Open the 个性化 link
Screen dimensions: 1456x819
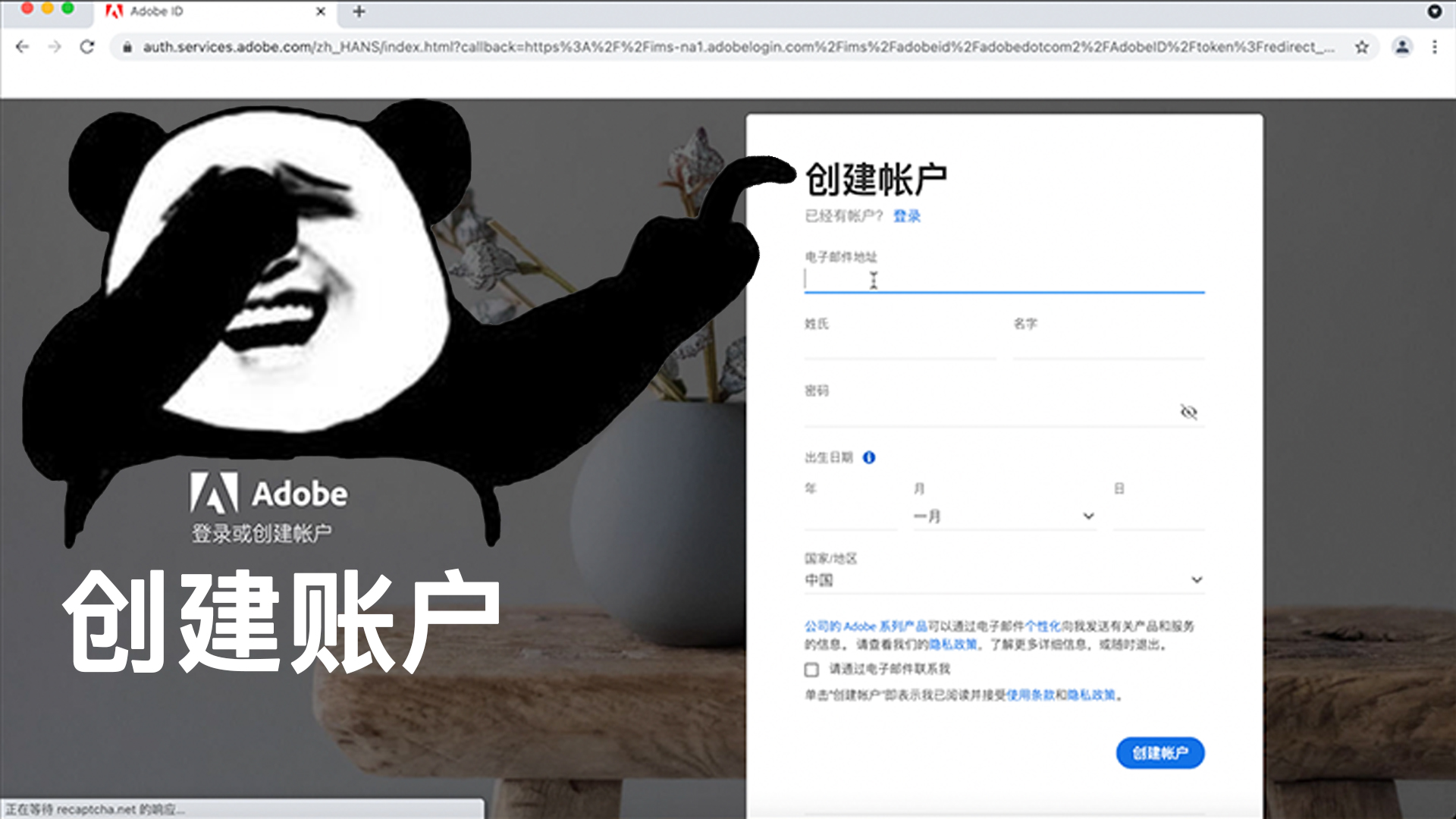(x=1043, y=626)
